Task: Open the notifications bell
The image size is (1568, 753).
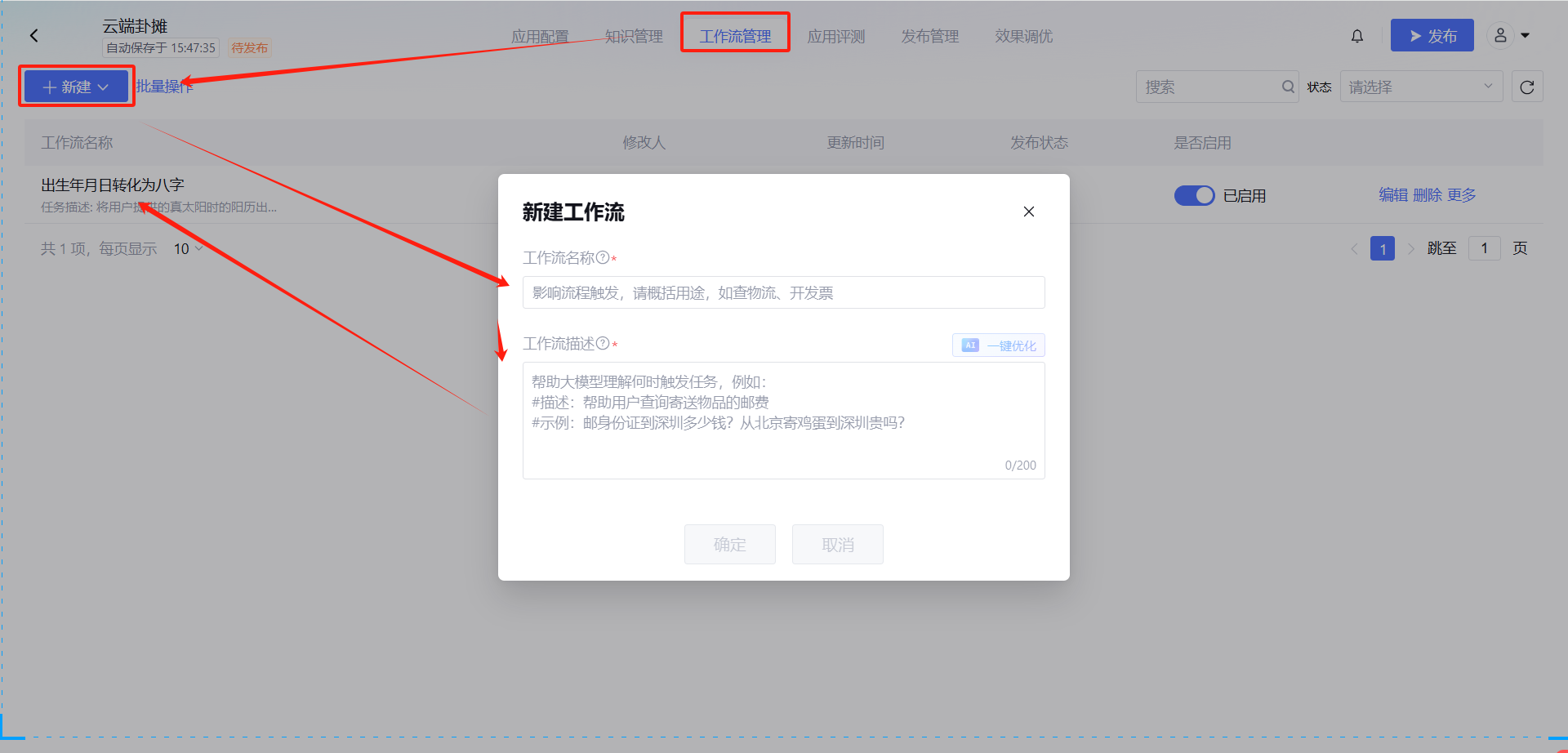Action: 1357,36
